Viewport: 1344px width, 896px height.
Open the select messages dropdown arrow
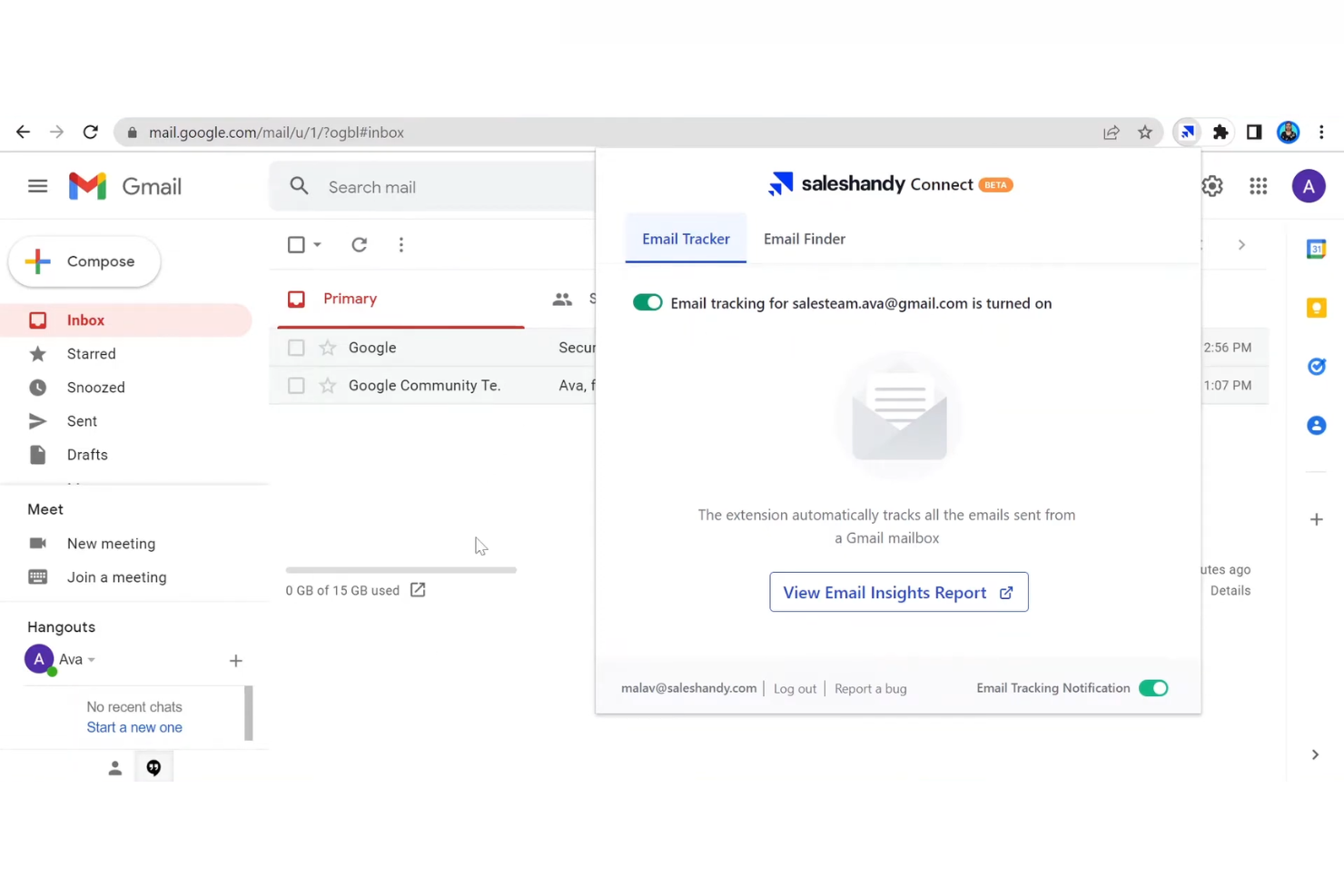pos(316,244)
